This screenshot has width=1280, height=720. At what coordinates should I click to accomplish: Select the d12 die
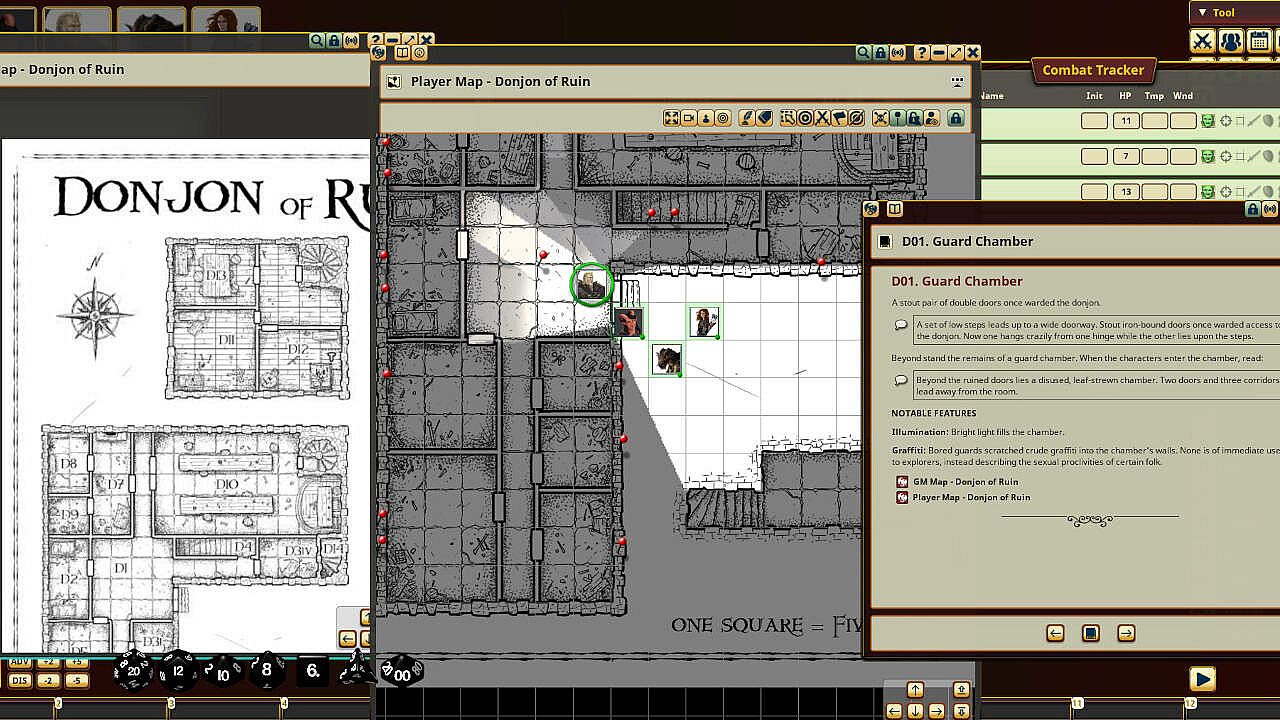[x=178, y=671]
